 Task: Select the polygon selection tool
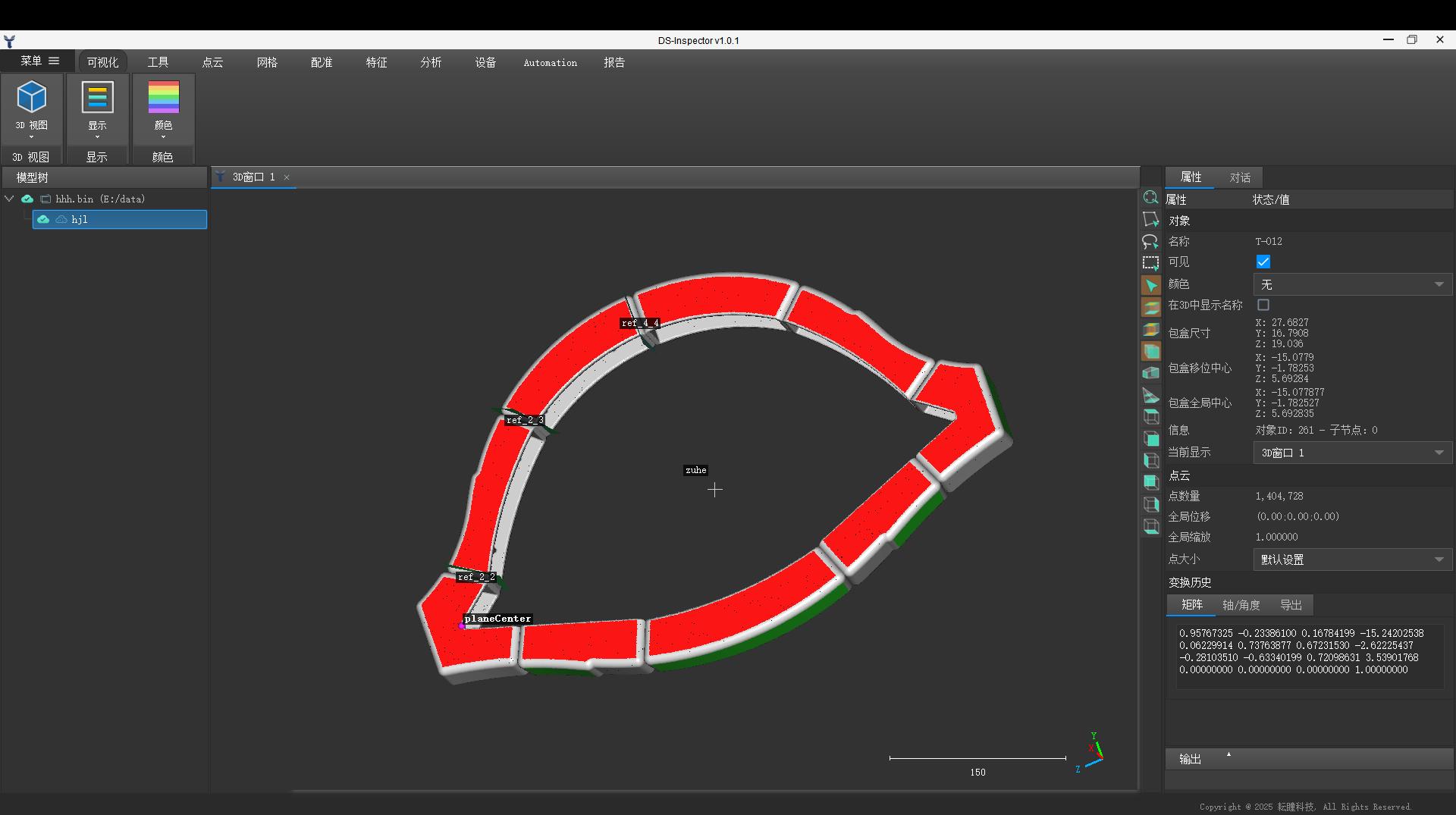click(x=1150, y=219)
